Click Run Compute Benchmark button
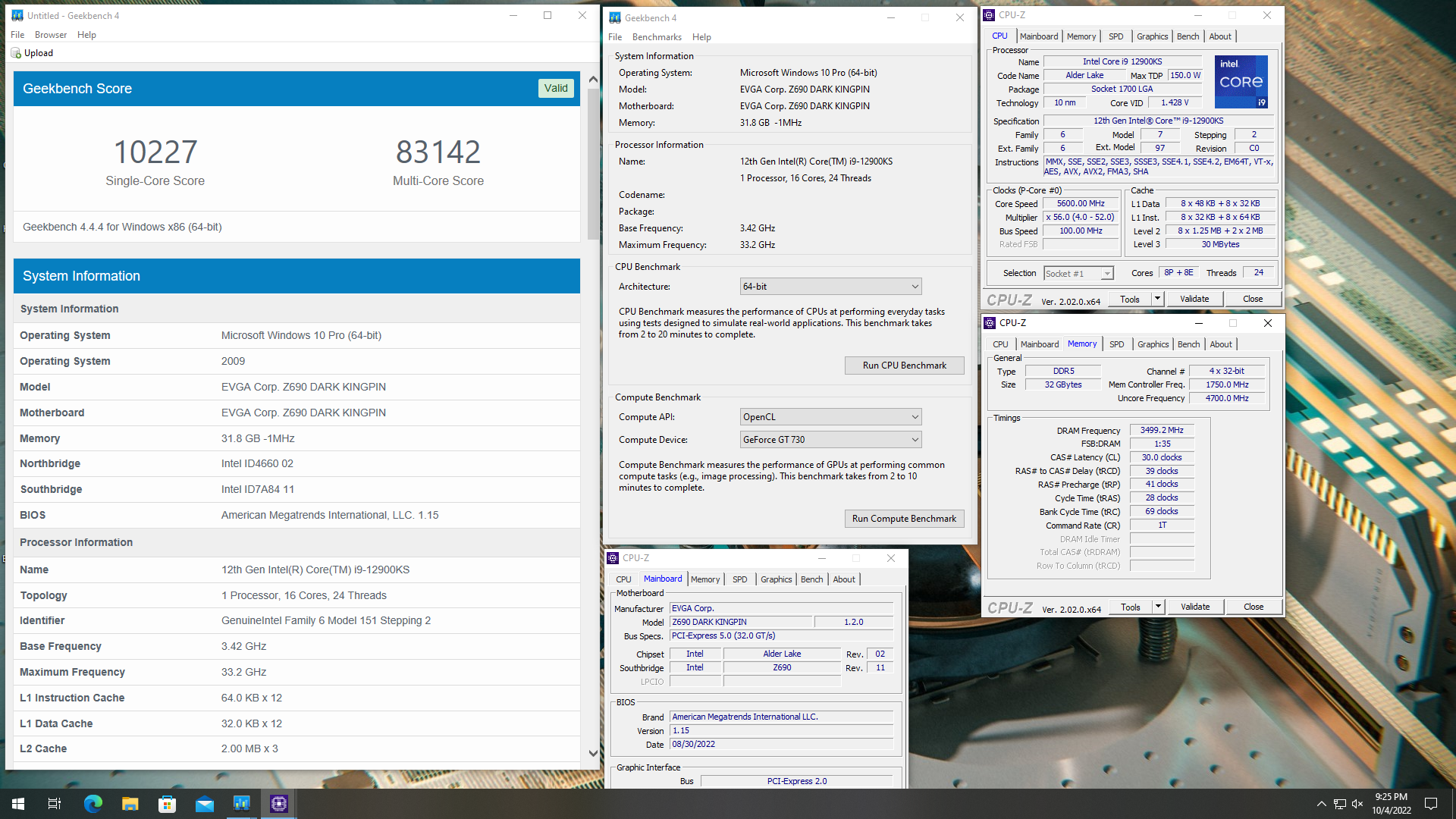The width and height of the screenshot is (1456, 819). click(x=904, y=519)
